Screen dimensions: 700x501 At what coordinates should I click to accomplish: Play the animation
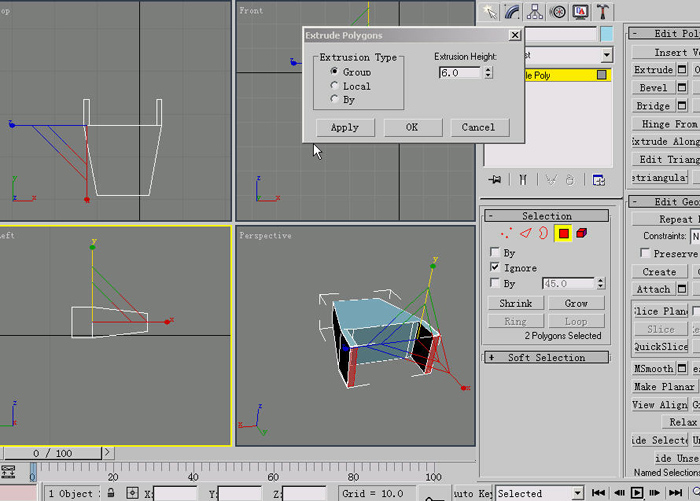[x=637, y=493]
